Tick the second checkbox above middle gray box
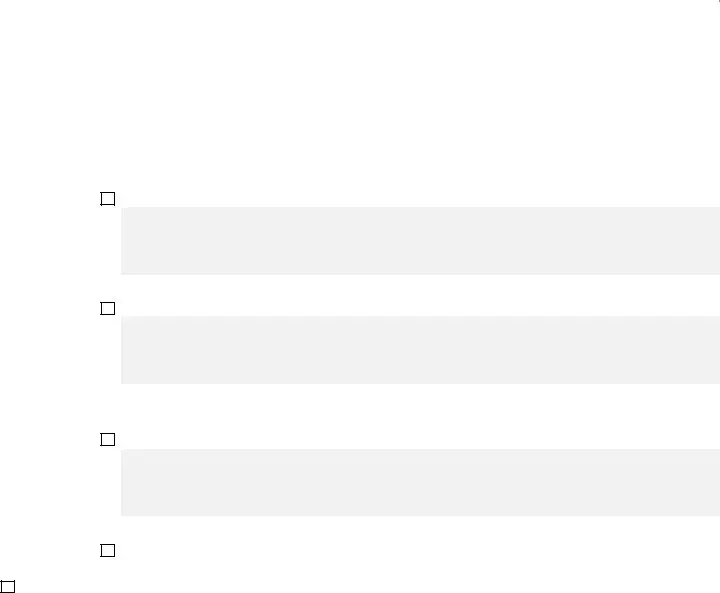Viewport: 720px width, 593px height. (x=107, y=308)
